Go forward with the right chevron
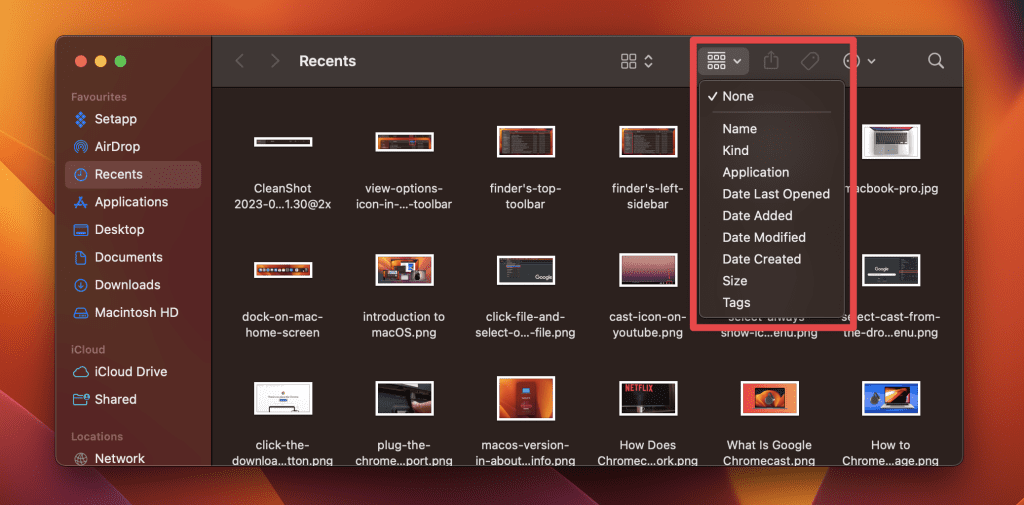The width and height of the screenshot is (1024, 505). 274,61
